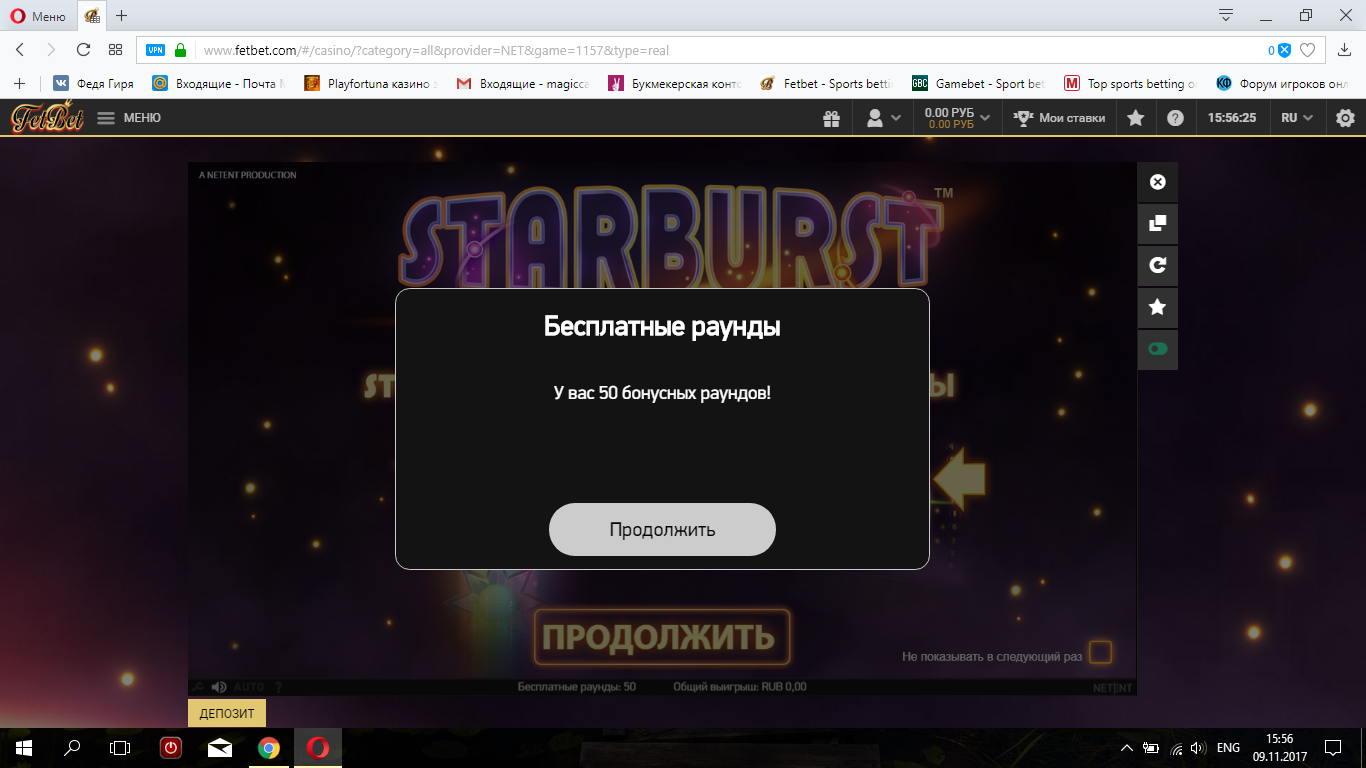The width and height of the screenshot is (1366, 768).
Task: Click the green padlock security icon
Action: [181, 50]
